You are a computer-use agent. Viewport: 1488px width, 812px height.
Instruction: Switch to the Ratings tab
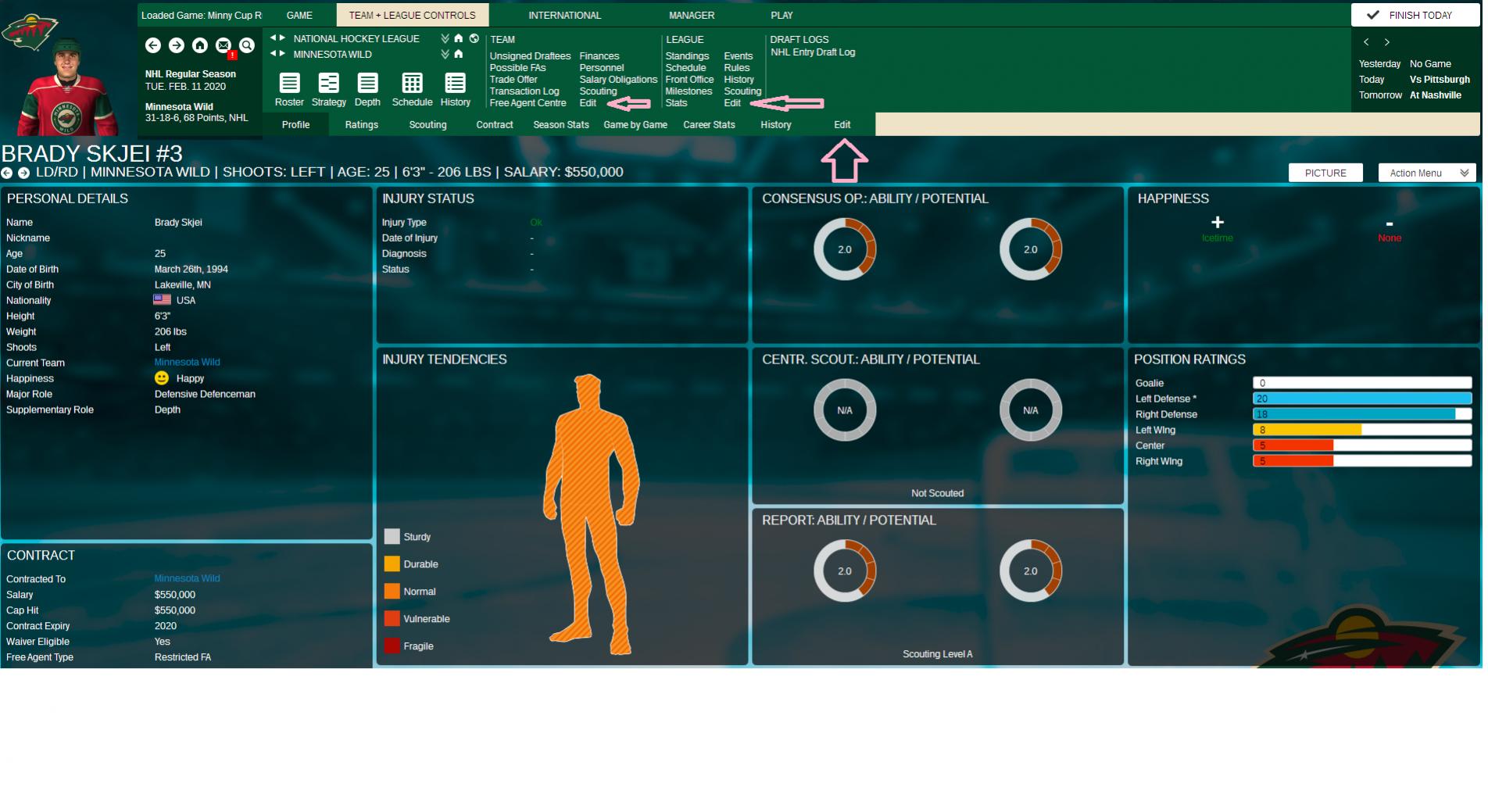(362, 125)
